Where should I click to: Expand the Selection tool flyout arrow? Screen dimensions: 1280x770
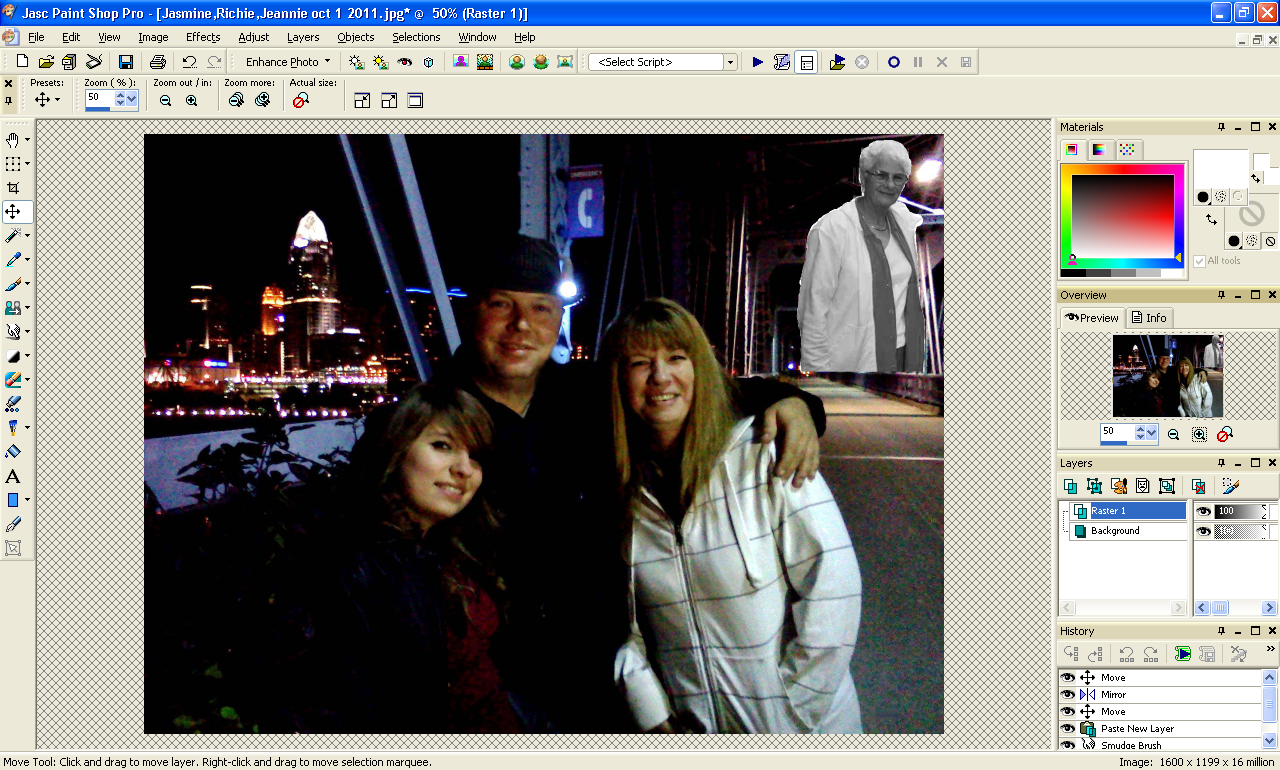pos(27,164)
